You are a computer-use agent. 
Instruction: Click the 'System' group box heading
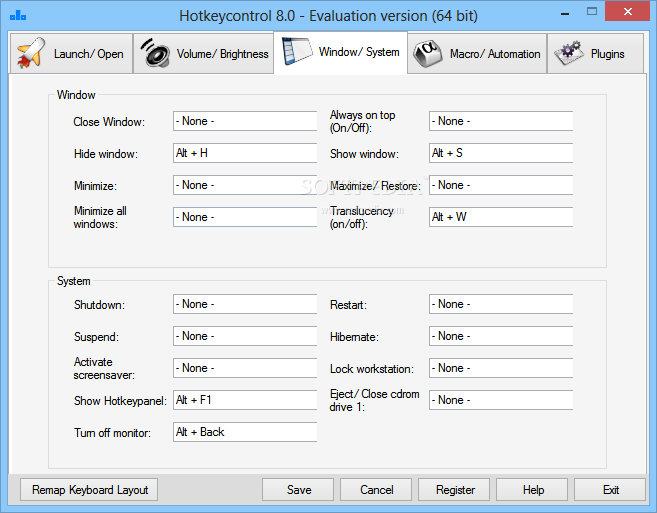(73, 281)
